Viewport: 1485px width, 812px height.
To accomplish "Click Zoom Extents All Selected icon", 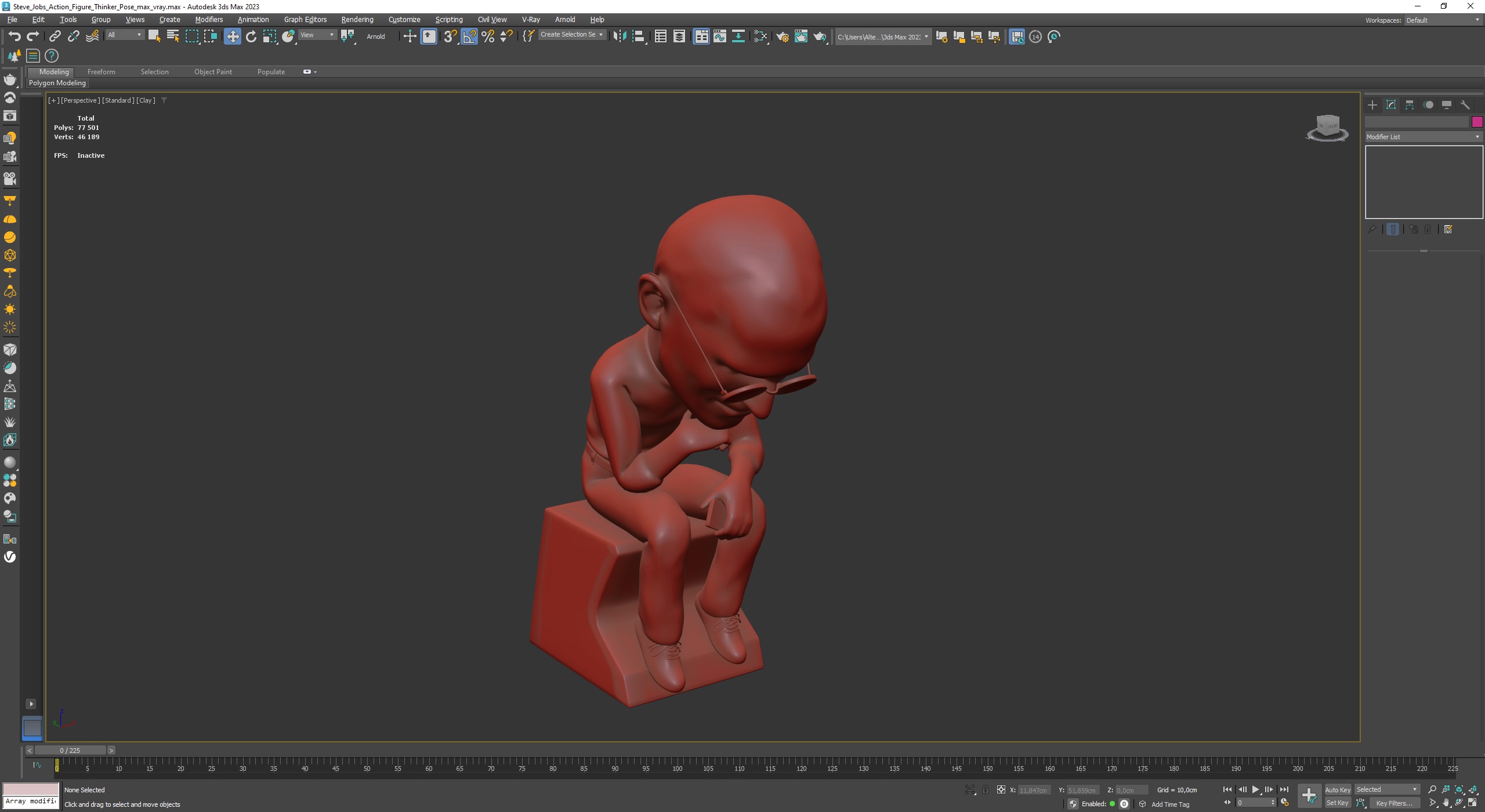I will 1473,789.
